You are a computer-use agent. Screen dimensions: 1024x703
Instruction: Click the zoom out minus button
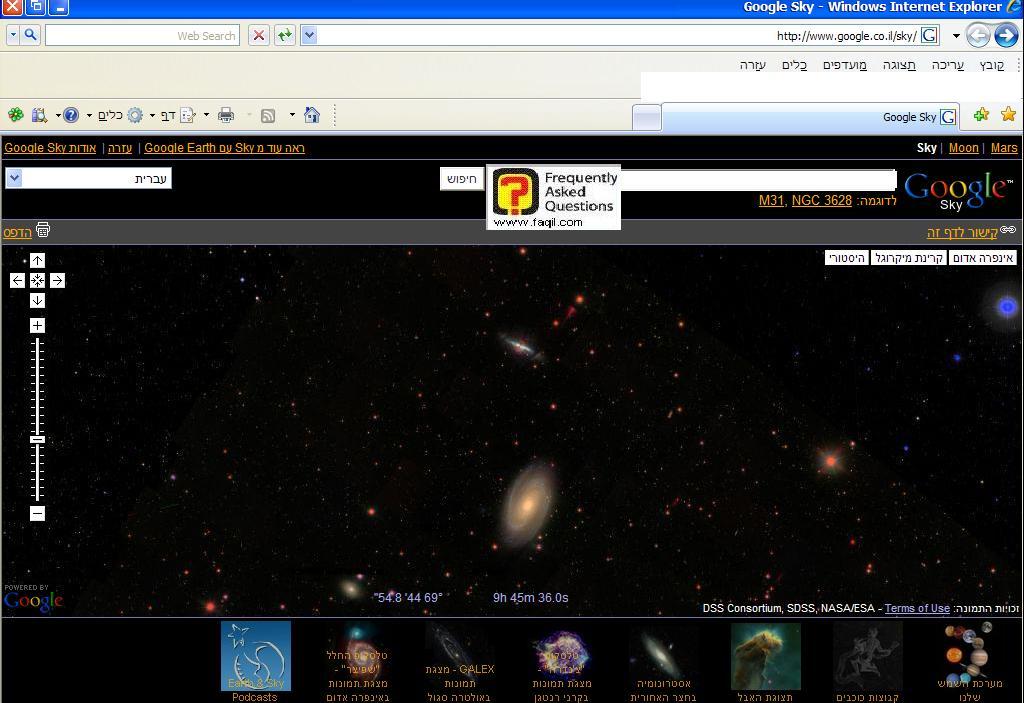tap(37, 514)
